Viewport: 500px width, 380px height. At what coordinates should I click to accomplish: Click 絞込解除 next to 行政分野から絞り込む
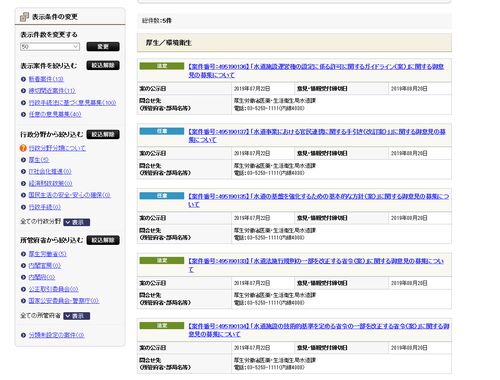coord(103,134)
